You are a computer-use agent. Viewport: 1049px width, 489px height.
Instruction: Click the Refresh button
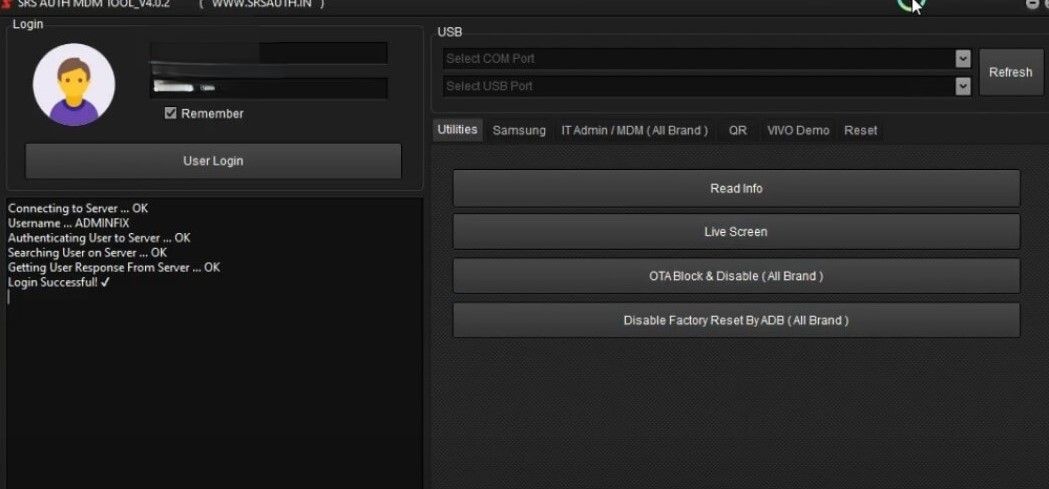[1010, 72]
